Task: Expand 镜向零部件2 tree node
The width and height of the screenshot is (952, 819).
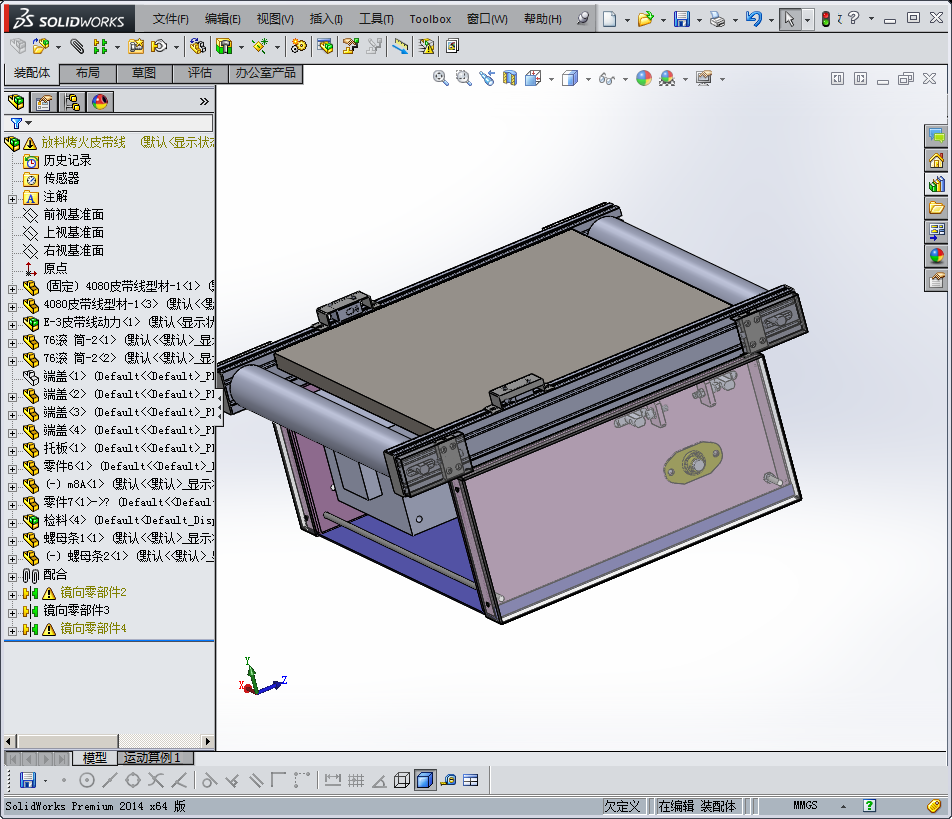Action: [x=12, y=595]
